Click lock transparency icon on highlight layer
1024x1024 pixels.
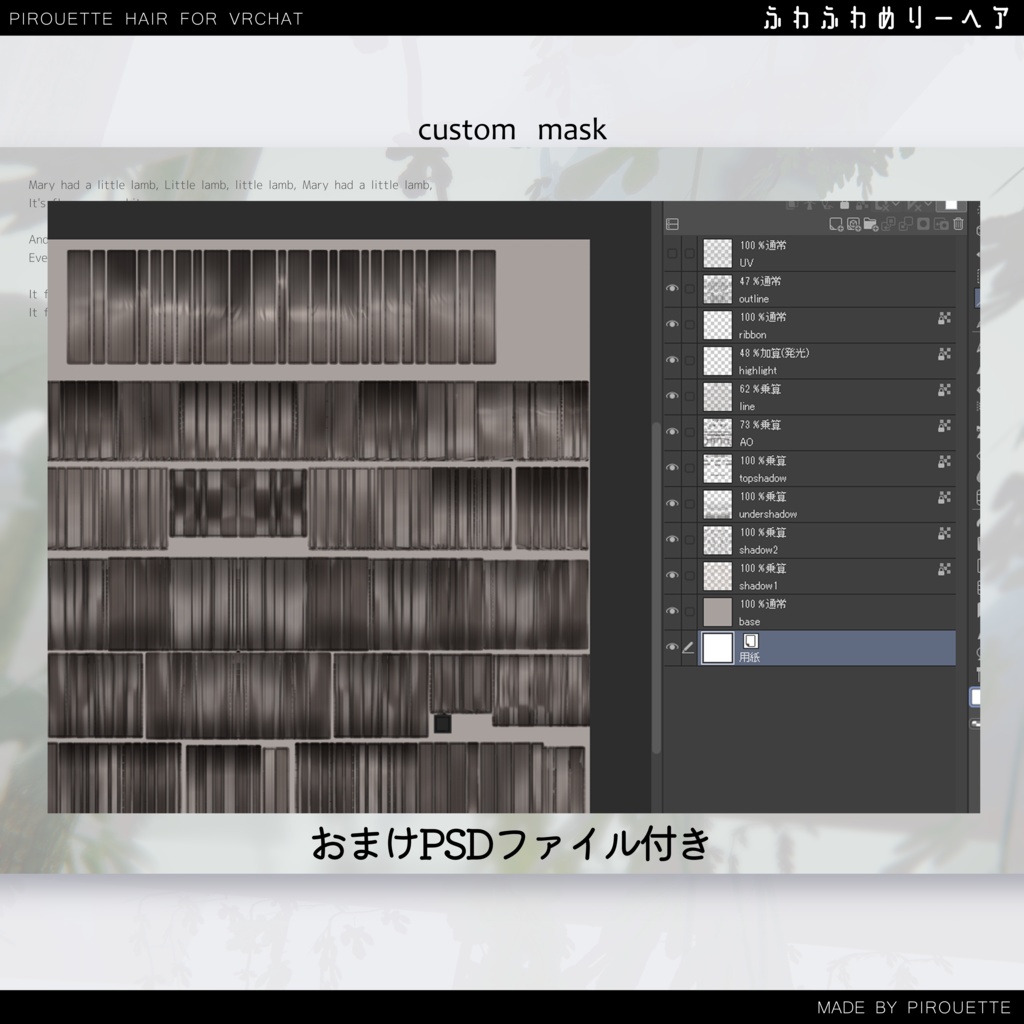click(944, 354)
